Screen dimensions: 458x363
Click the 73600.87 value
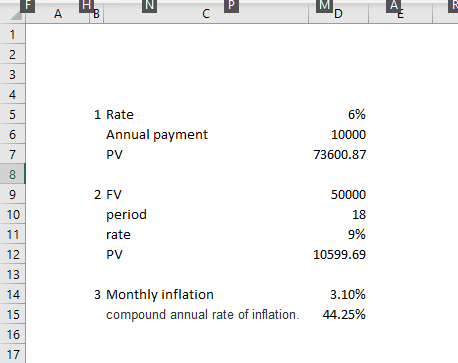(340, 155)
